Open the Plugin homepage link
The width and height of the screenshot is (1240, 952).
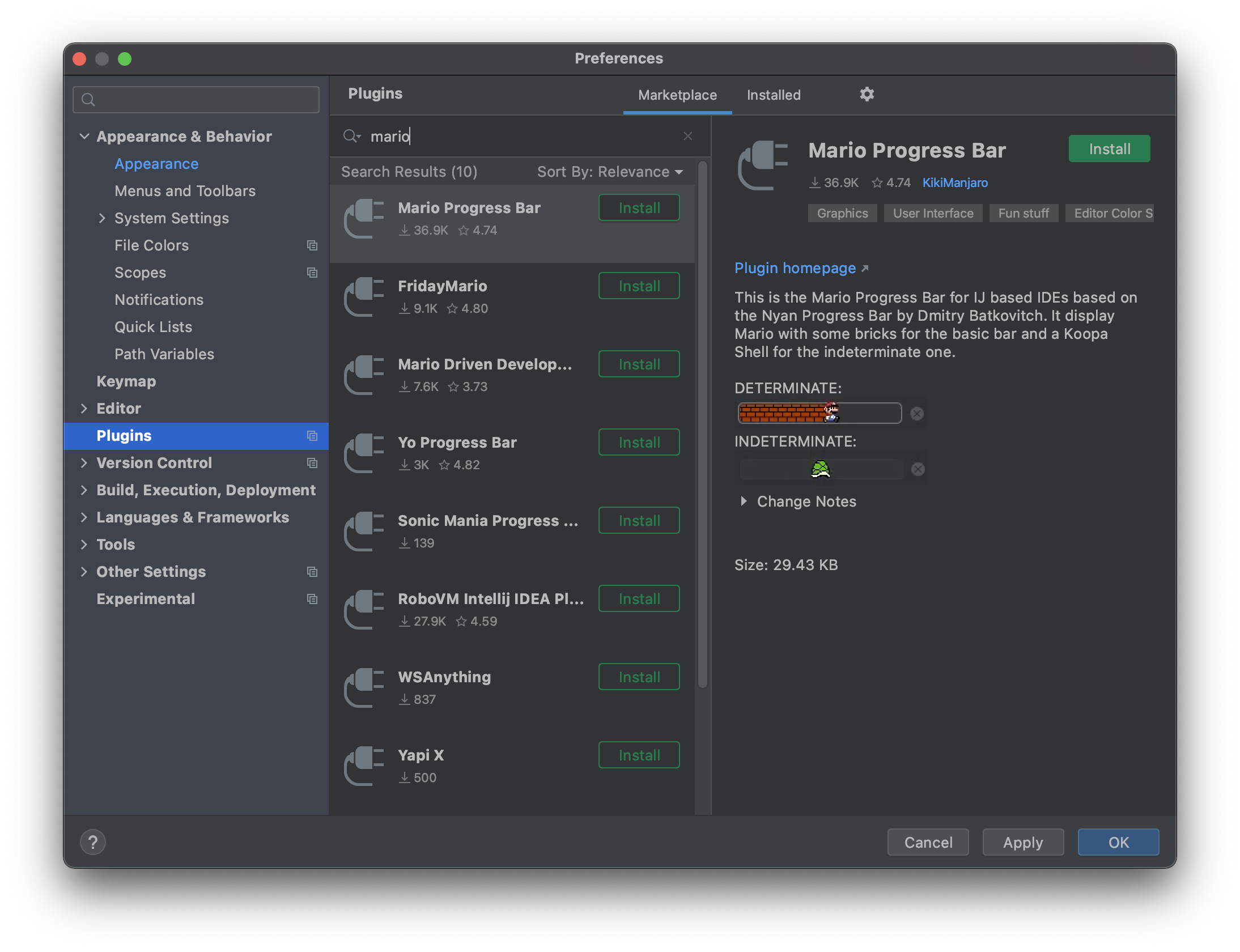tap(795, 268)
